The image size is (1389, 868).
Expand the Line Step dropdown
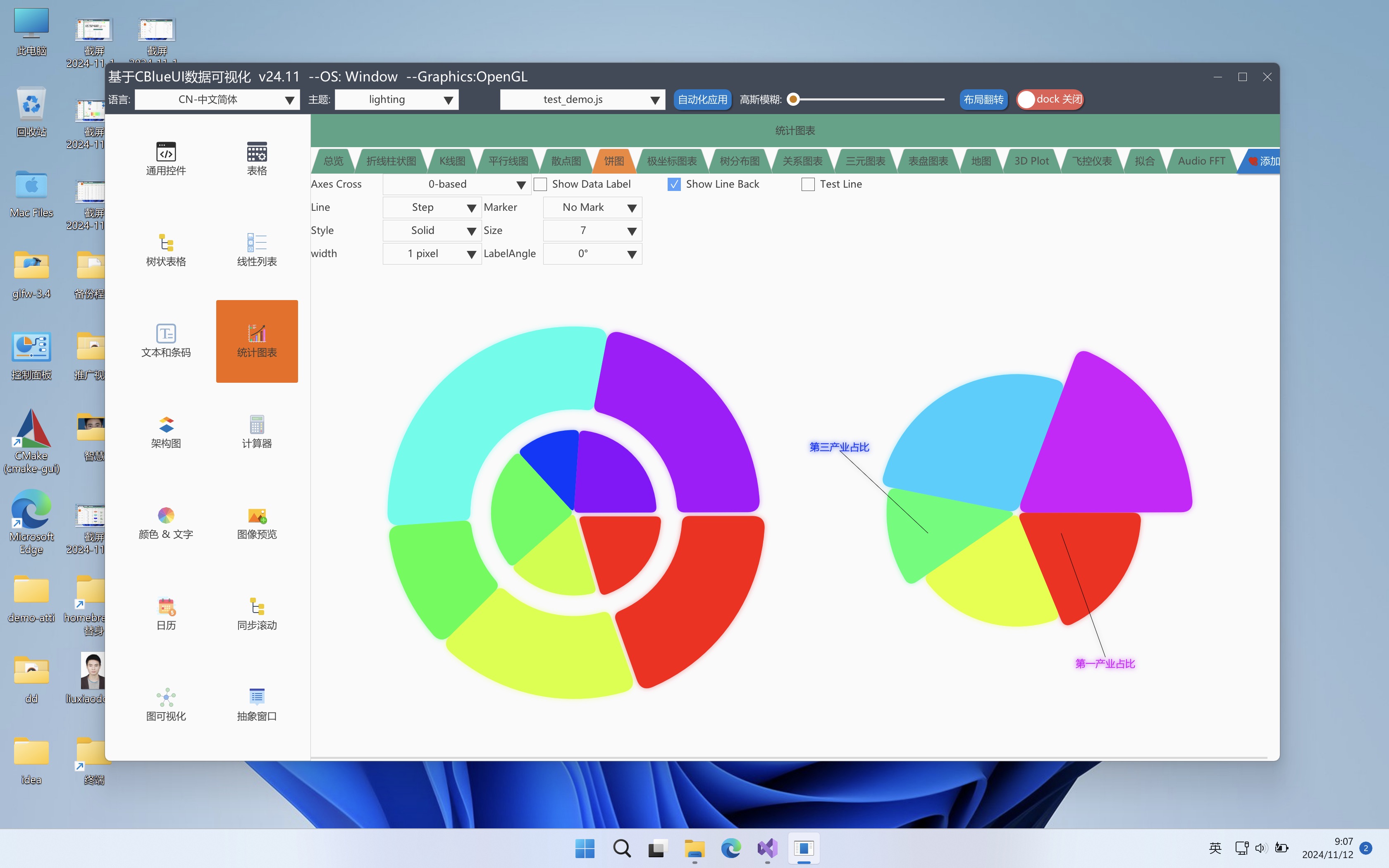coord(432,207)
